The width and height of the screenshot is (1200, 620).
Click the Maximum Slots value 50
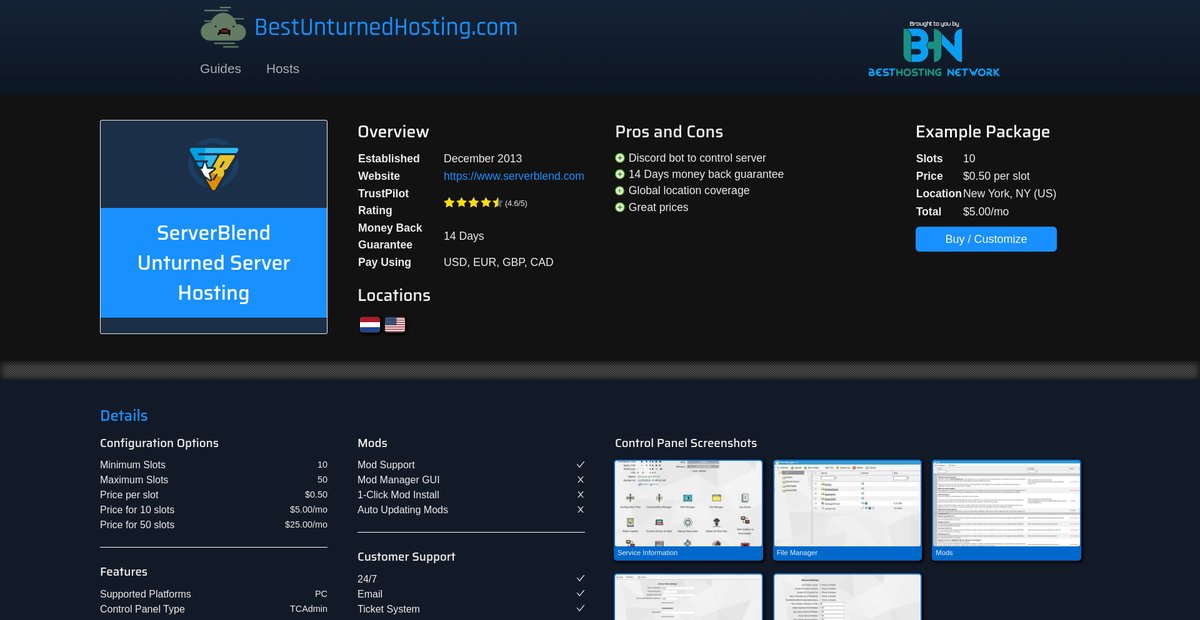tap(322, 480)
